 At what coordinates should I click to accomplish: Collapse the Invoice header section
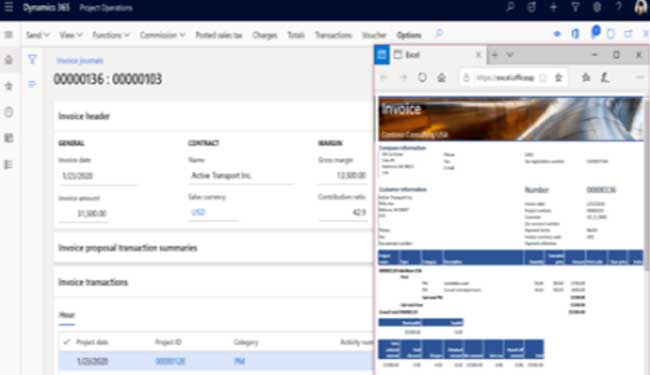(84, 116)
